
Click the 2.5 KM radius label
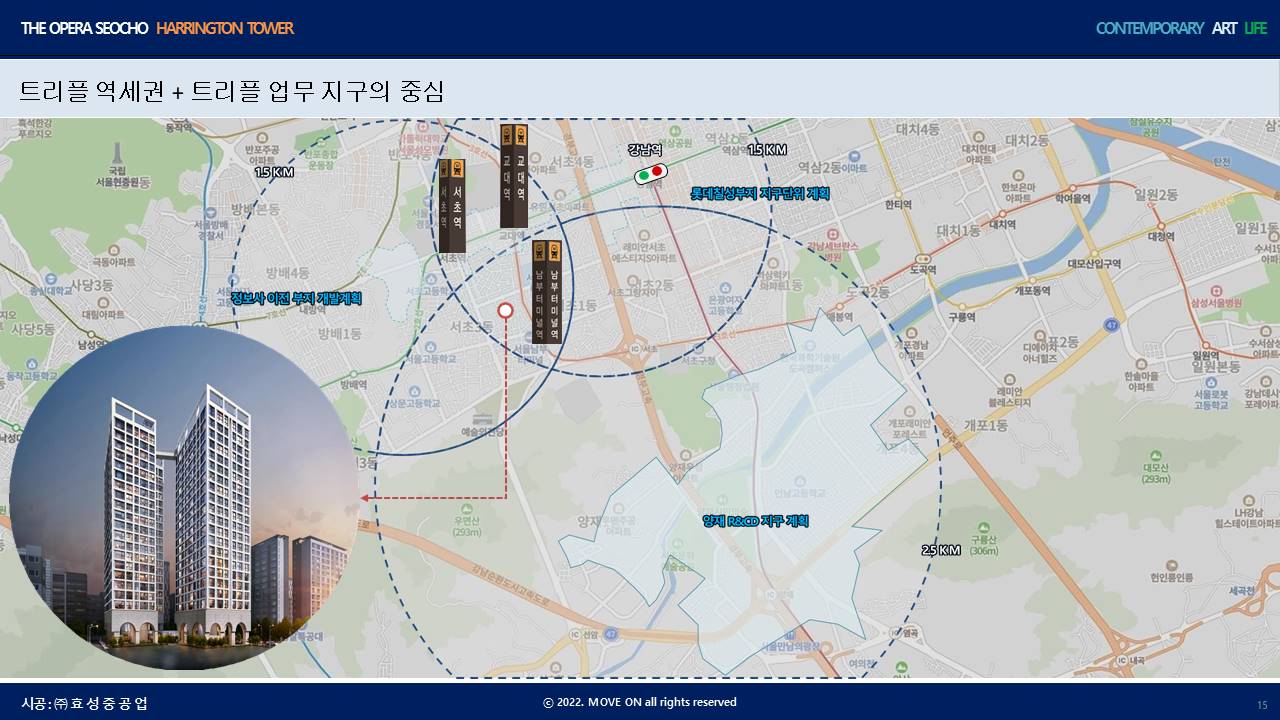[940, 550]
